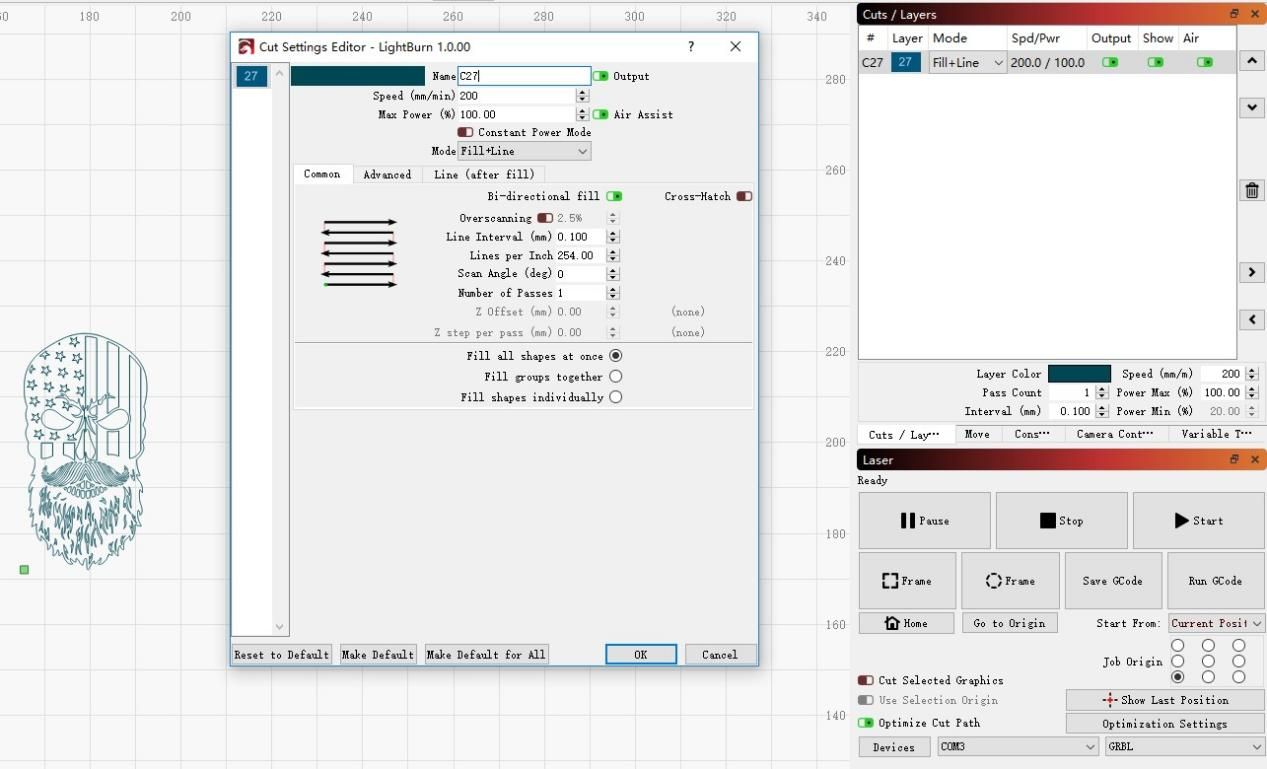Click the Reset to Default button
Viewport: 1267px width, 769px height.
[281, 655]
